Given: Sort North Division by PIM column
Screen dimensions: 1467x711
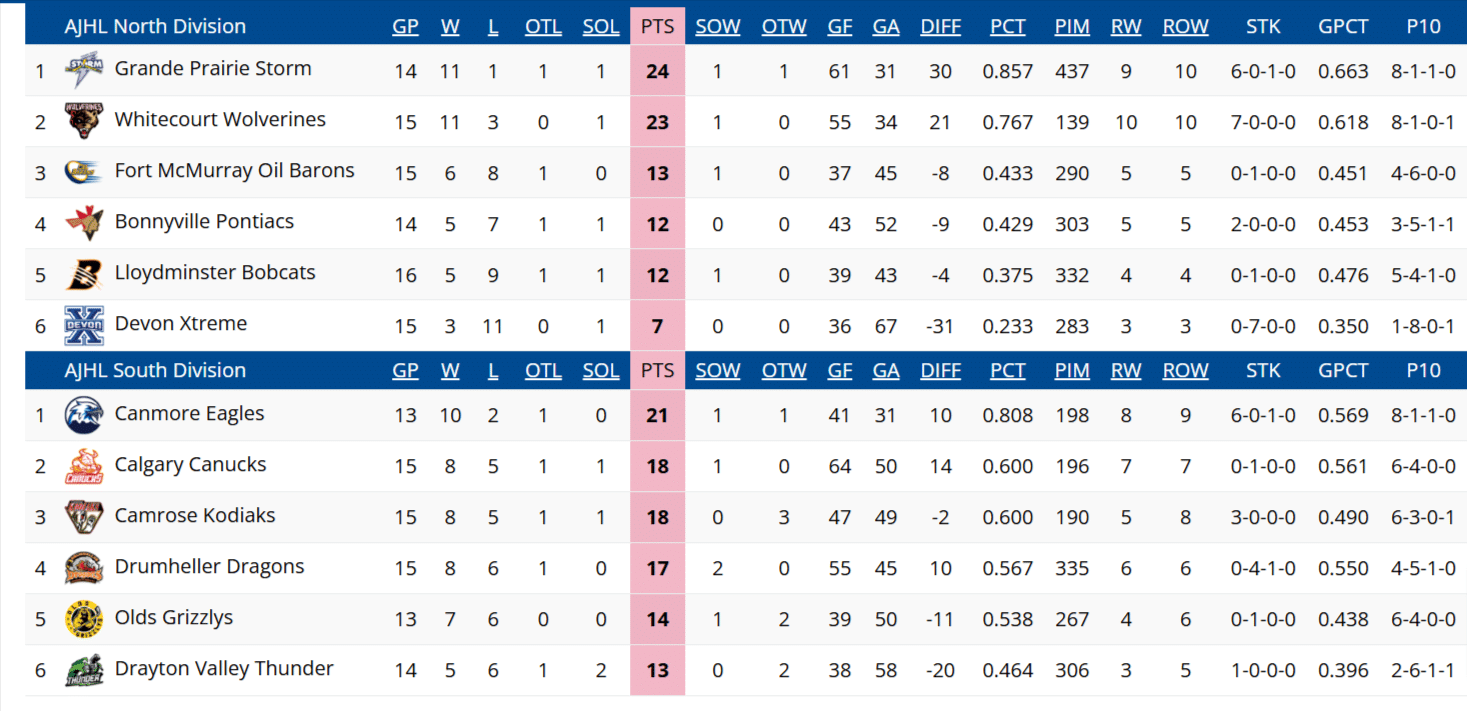Looking at the screenshot, I should pyautogui.click(x=1072, y=27).
